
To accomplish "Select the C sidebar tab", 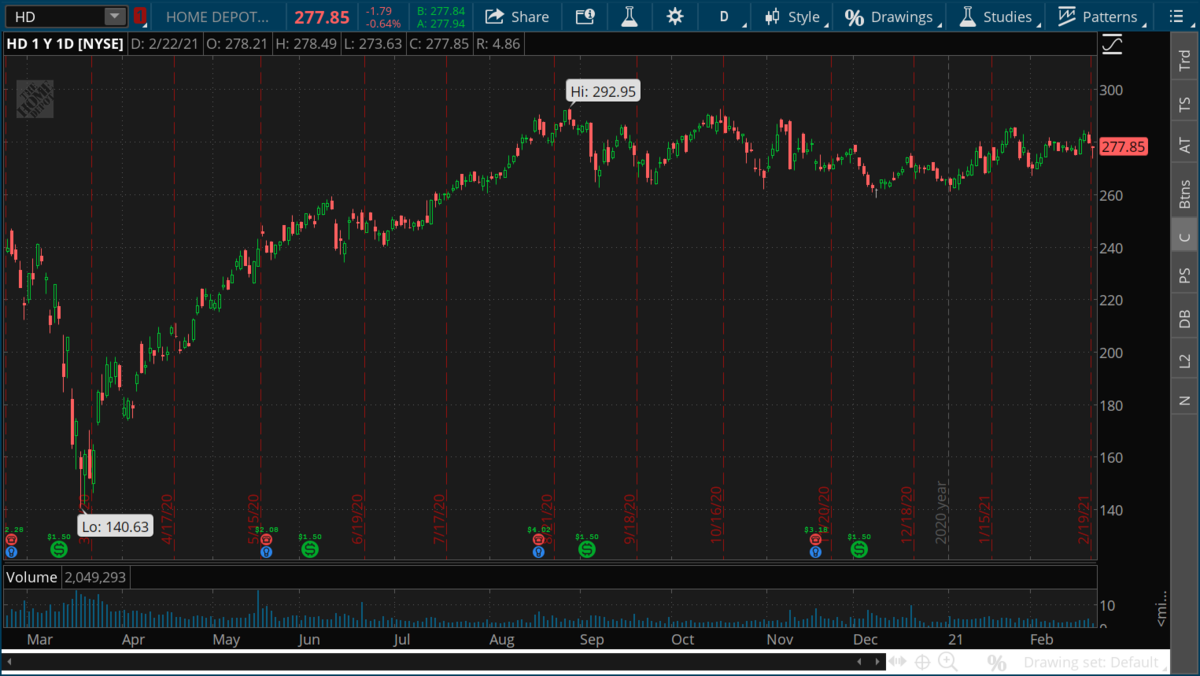I will click(1185, 236).
